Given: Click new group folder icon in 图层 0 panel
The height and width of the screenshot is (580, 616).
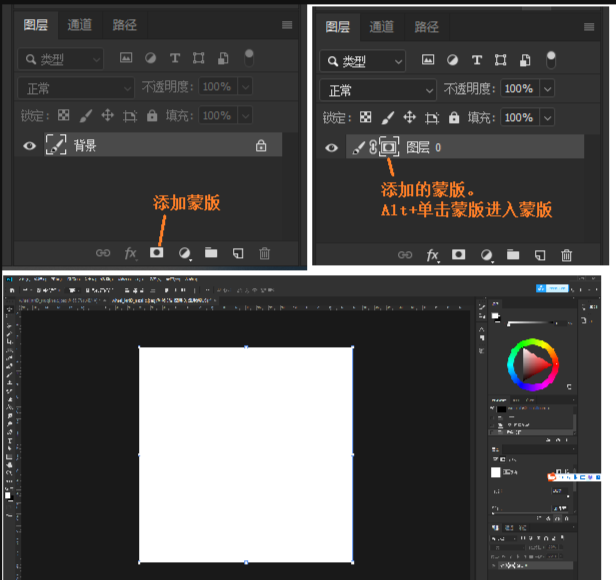Looking at the screenshot, I should (x=513, y=255).
